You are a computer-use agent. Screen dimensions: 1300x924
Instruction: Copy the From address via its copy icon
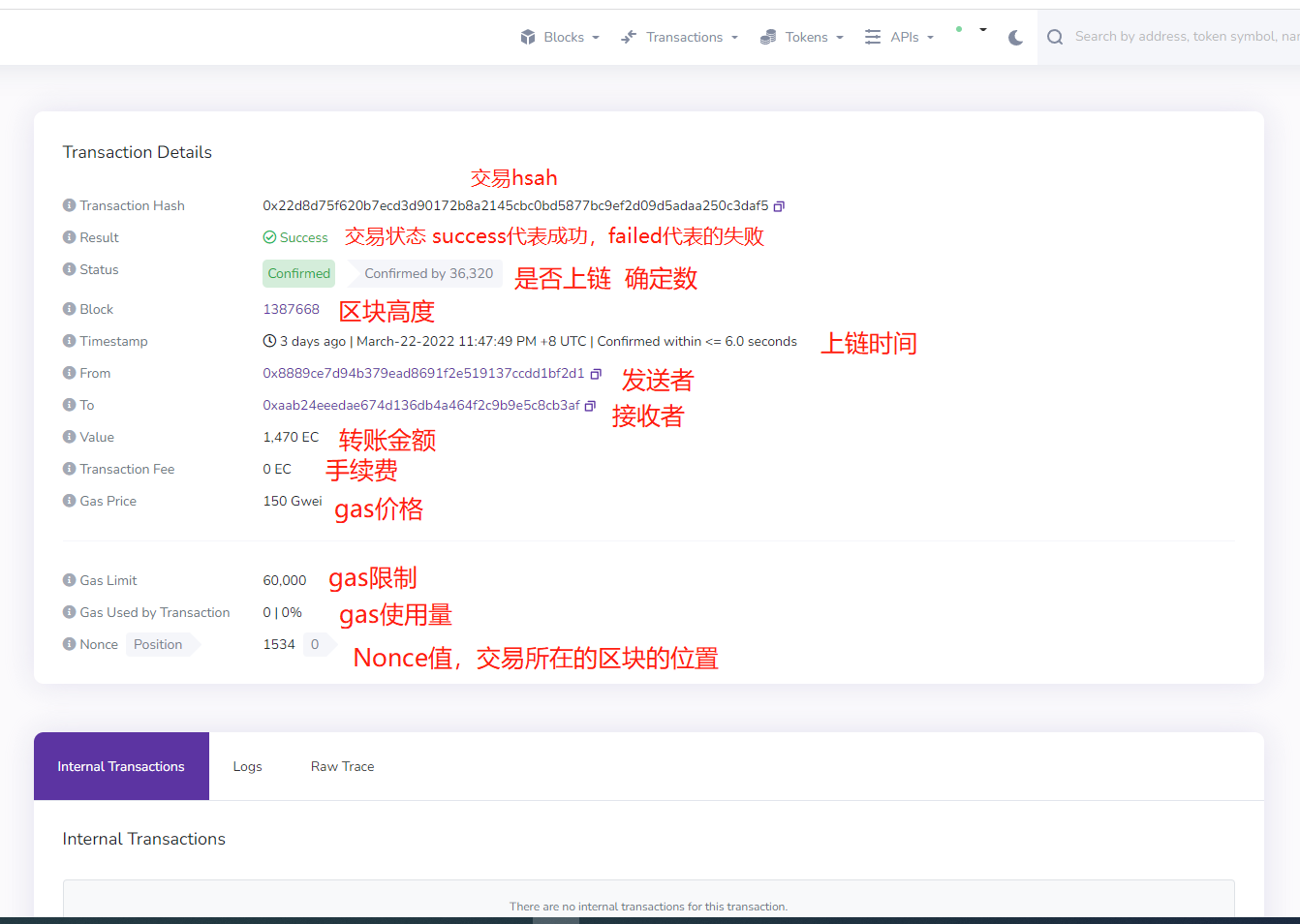(595, 373)
